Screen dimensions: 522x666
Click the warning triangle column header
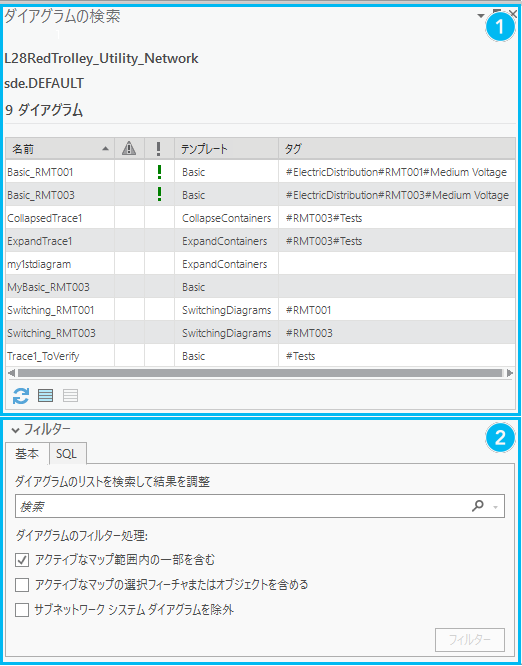[x=129, y=149]
